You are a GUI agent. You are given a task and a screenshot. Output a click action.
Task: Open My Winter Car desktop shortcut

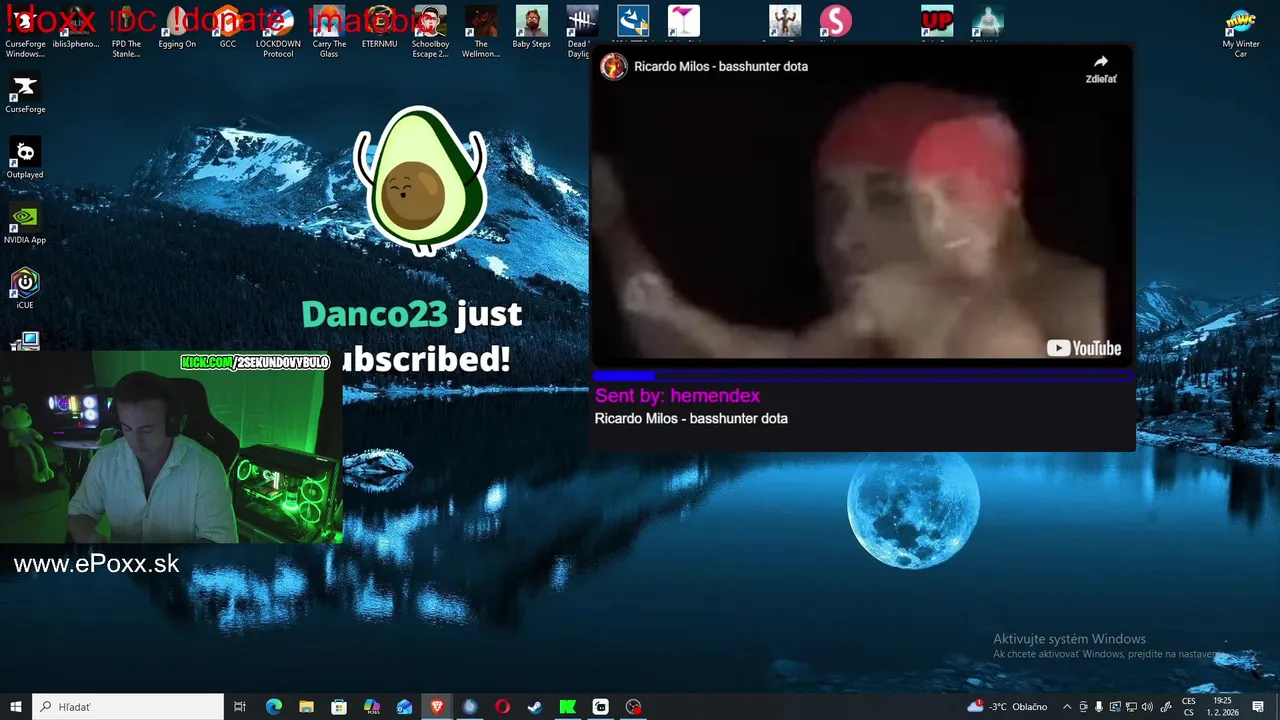click(x=1241, y=32)
